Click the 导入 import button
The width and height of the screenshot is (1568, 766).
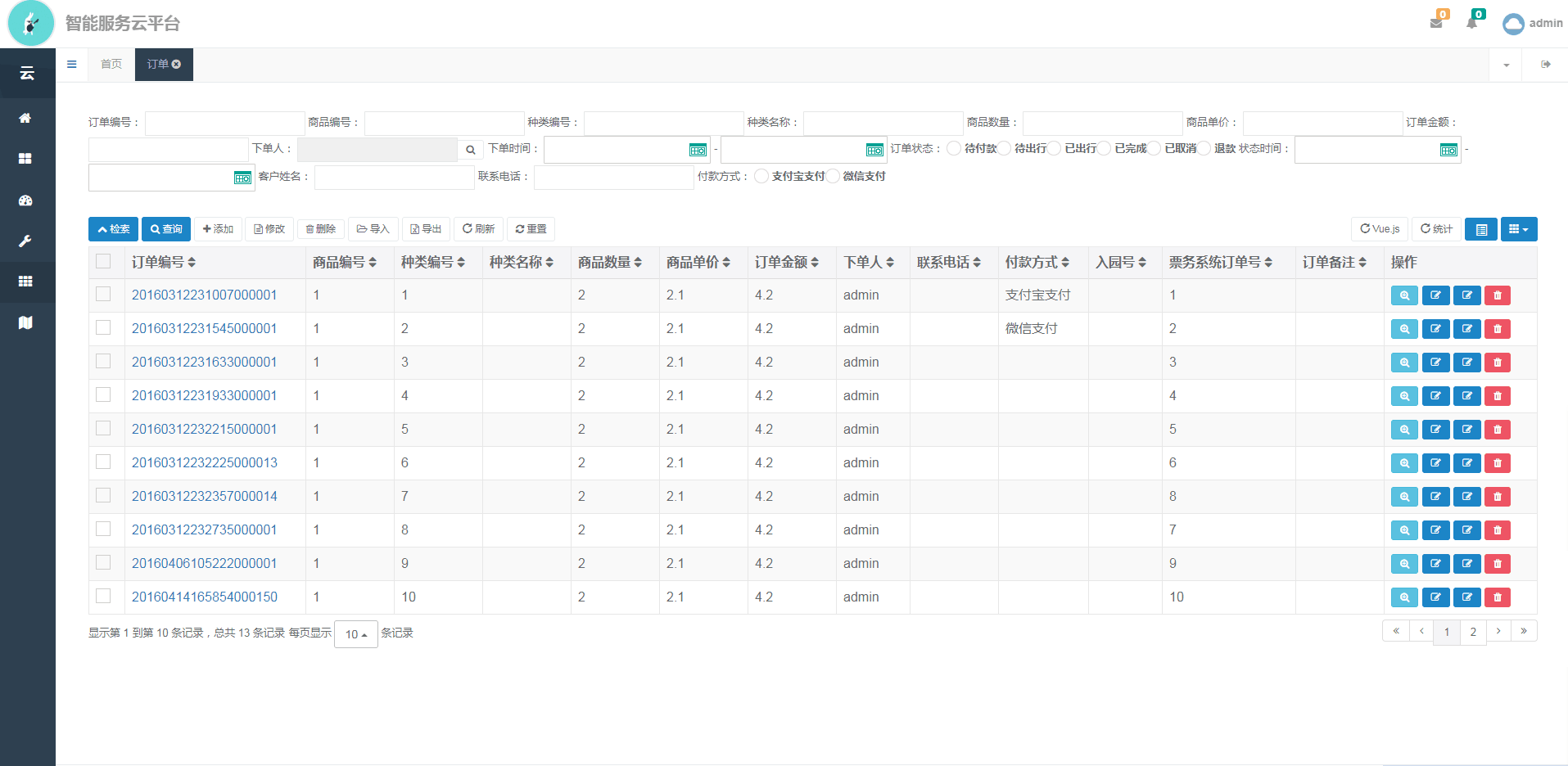373,229
